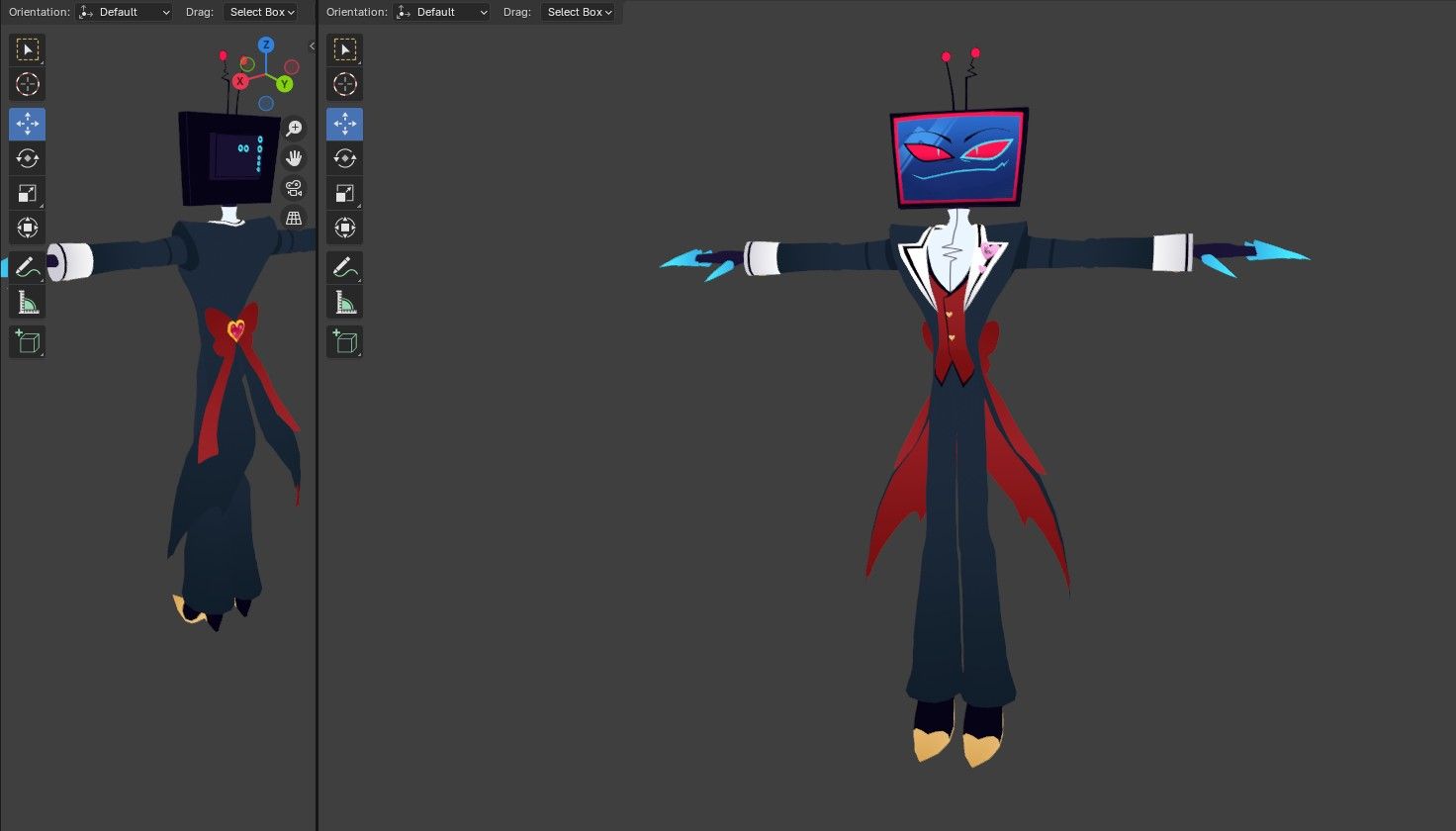Click the red X axis on the gizmo
This screenshot has height=831, width=1456.
240,82
